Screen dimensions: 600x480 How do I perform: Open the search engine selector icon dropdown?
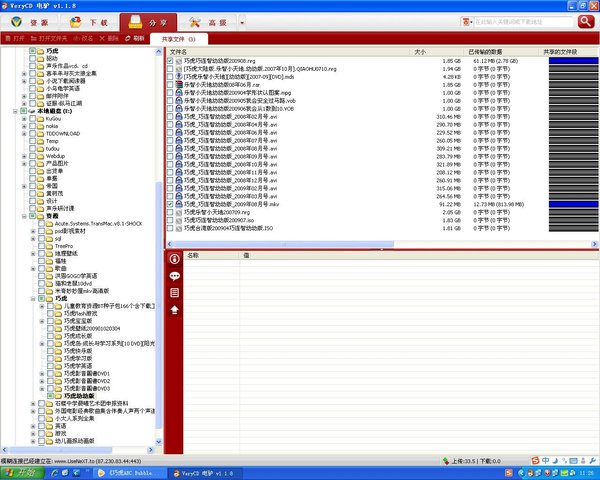coord(467,22)
